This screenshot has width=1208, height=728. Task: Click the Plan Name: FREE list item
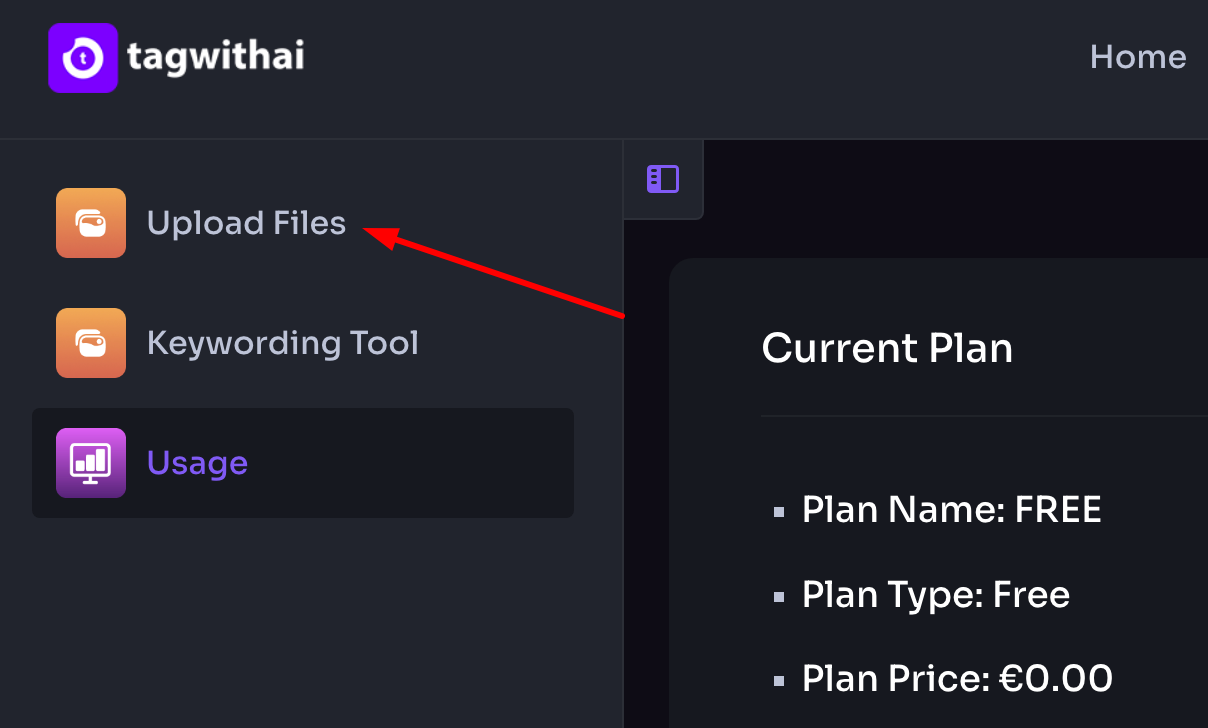pyautogui.click(x=951, y=509)
